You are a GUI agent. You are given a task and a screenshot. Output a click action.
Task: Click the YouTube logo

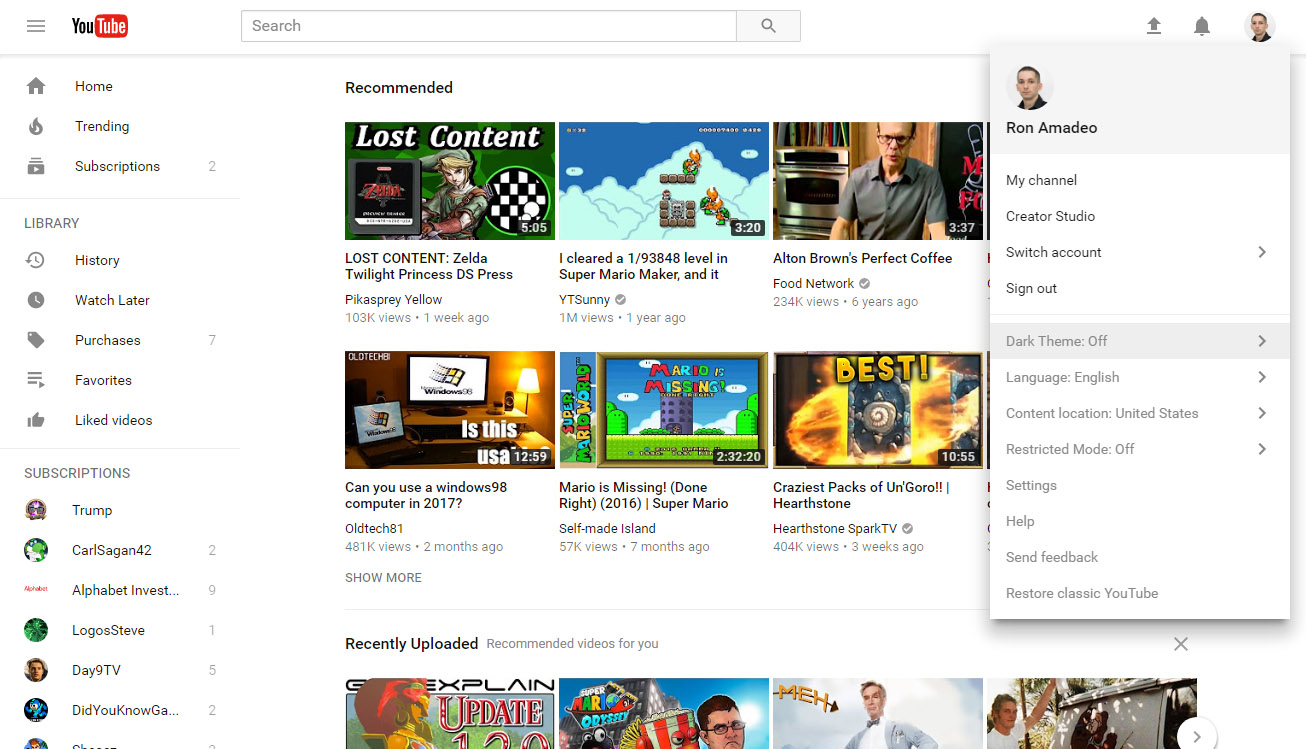click(x=99, y=26)
